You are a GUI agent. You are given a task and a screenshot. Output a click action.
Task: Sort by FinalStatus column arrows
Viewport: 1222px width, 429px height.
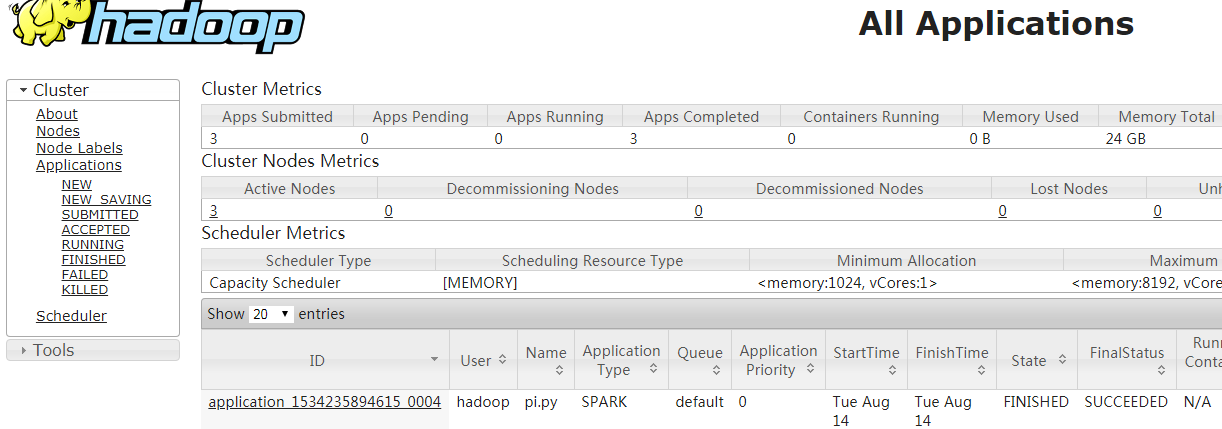[1162, 369]
